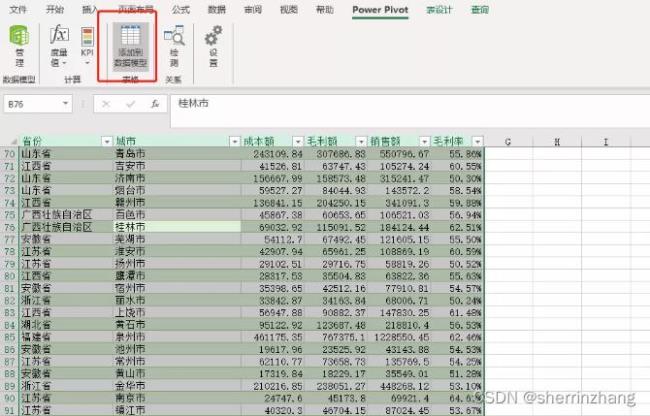Screen dimensions: 650x416
Task: Select margin value 62.51% in row 76
Action: pos(458,227)
